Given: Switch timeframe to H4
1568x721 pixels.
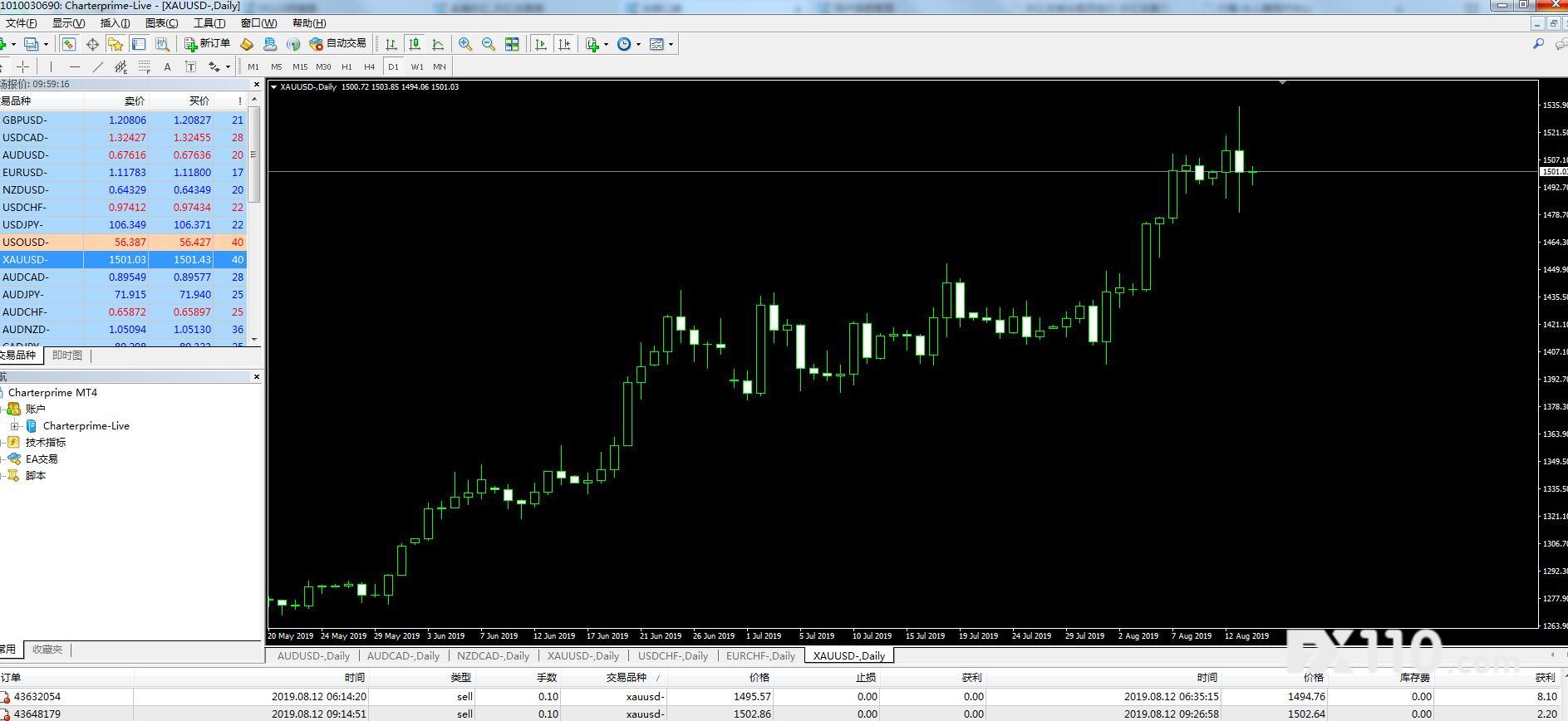Looking at the screenshot, I should click(370, 66).
